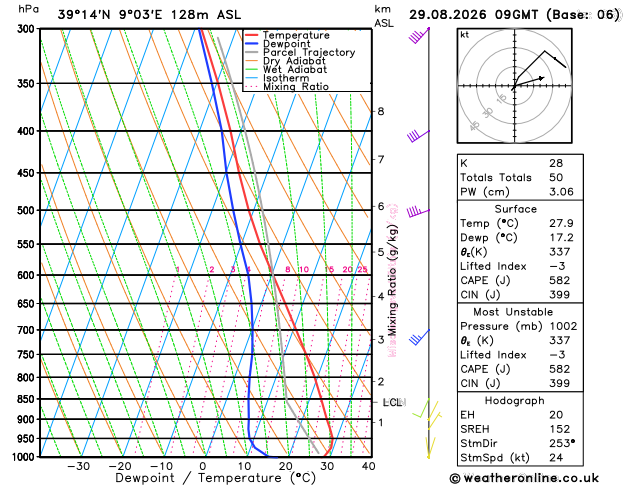Click the purple wind barb at 500 hPa
The width and height of the screenshot is (629, 486).
(418, 212)
